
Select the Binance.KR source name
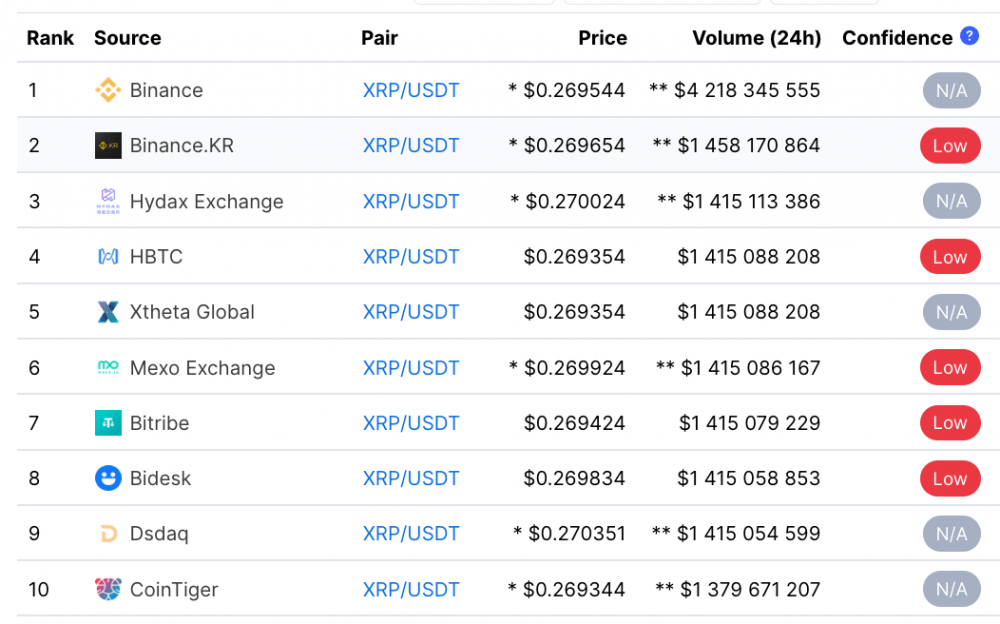182,145
